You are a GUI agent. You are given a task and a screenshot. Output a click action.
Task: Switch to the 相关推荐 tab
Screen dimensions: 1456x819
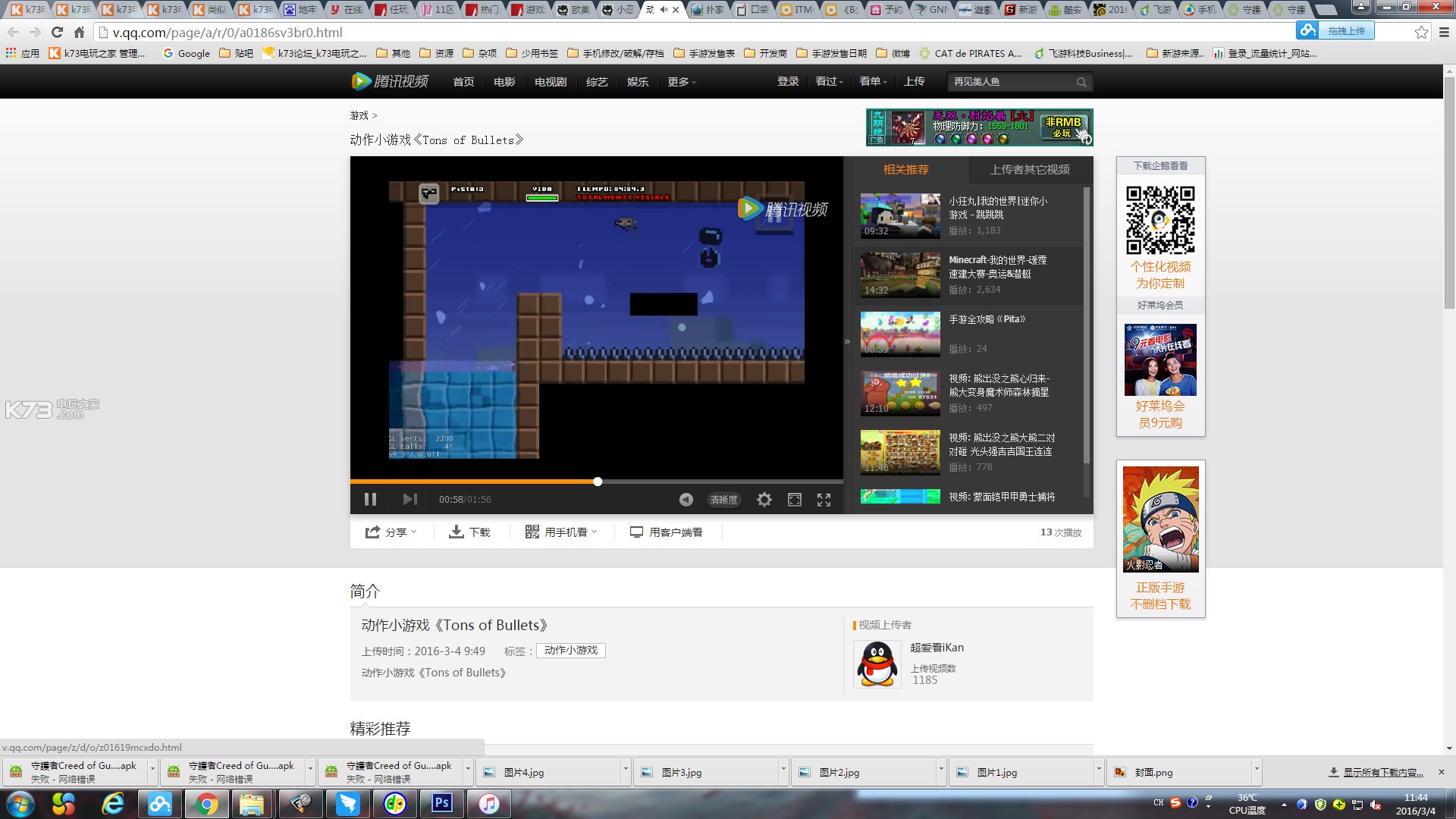(x=905, y=170)
